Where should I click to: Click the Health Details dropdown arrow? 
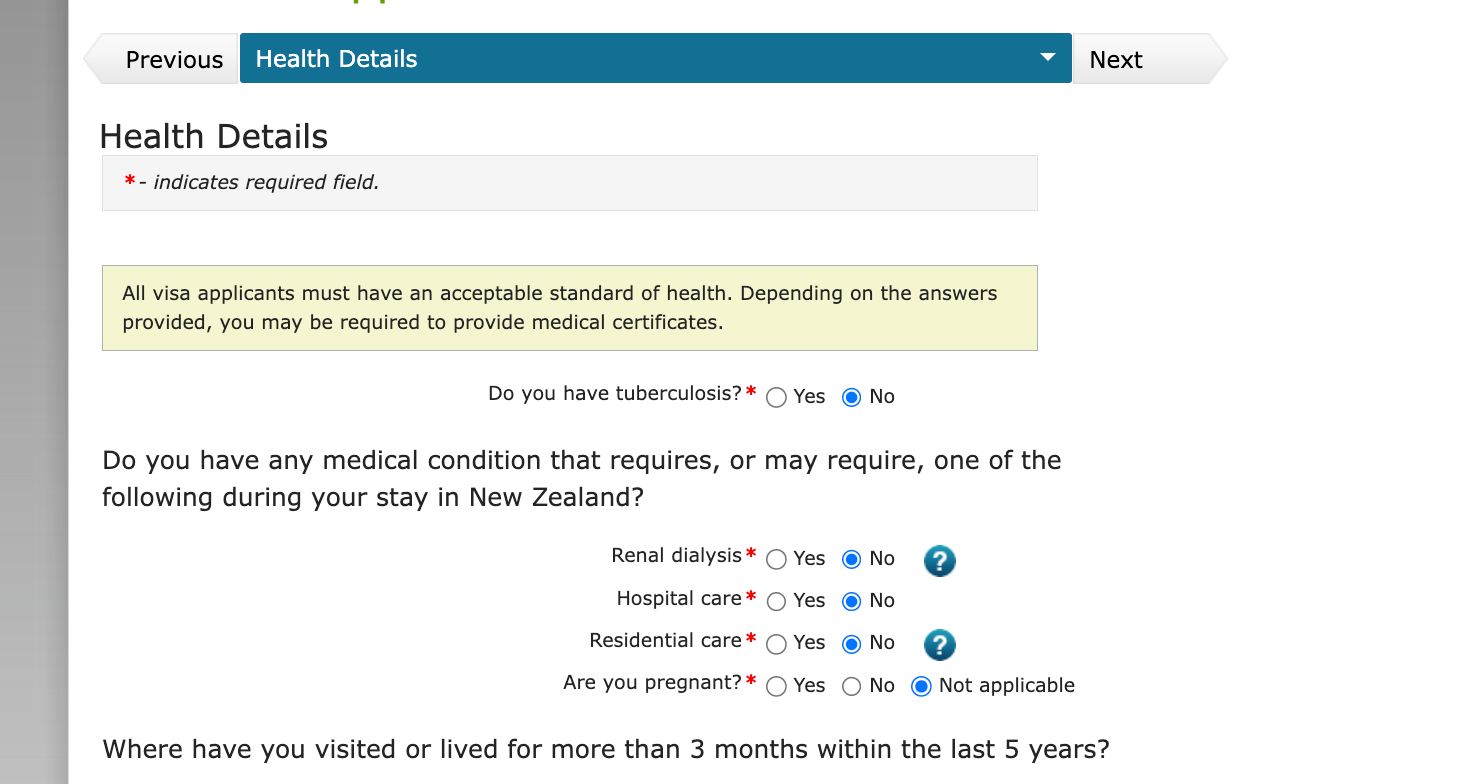click(x=1047, y=58)
